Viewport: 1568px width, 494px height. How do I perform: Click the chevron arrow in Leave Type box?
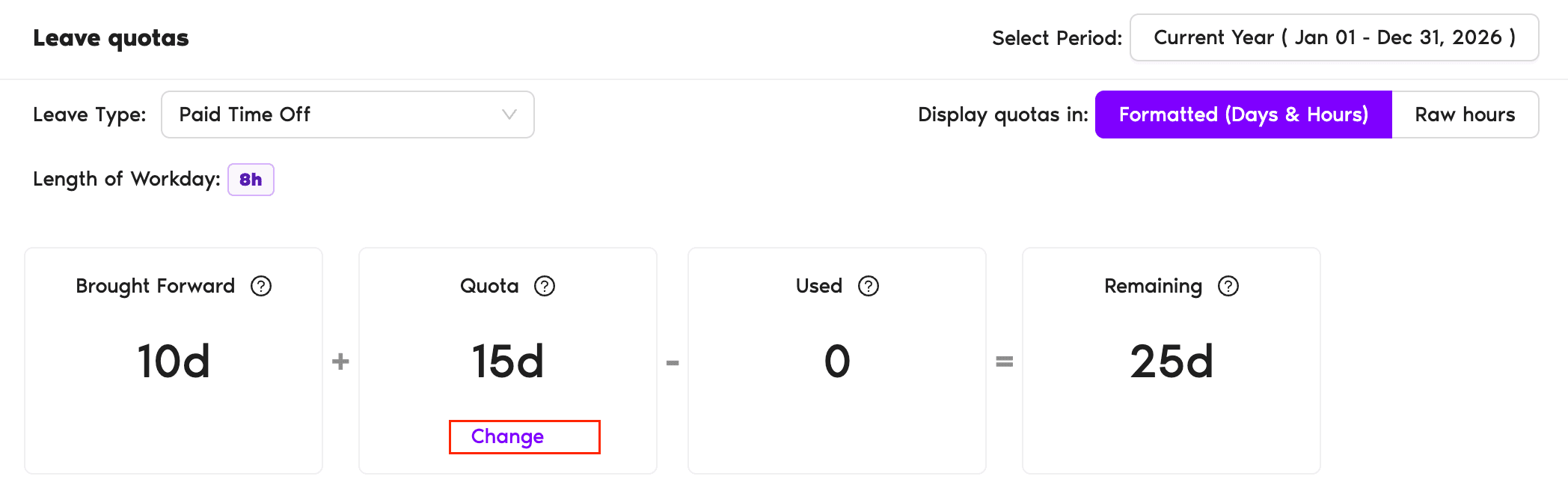(x=509, y=115)
